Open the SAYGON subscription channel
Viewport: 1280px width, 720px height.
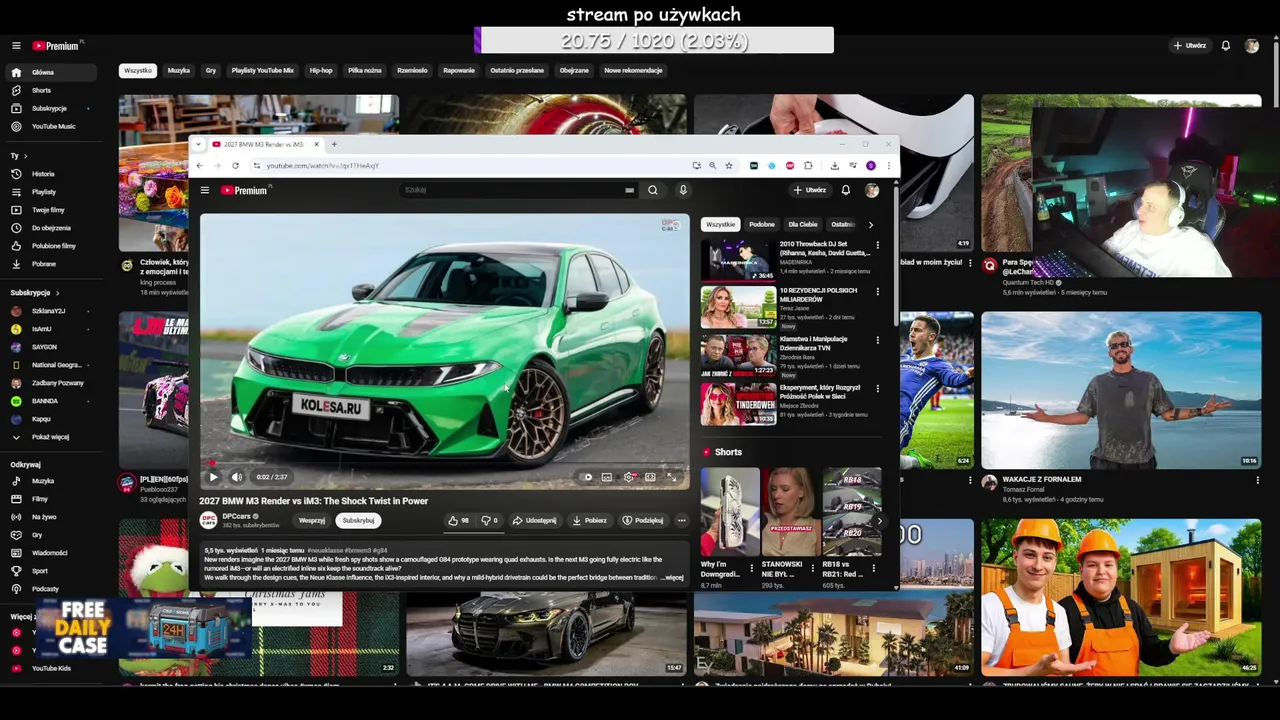51,347
